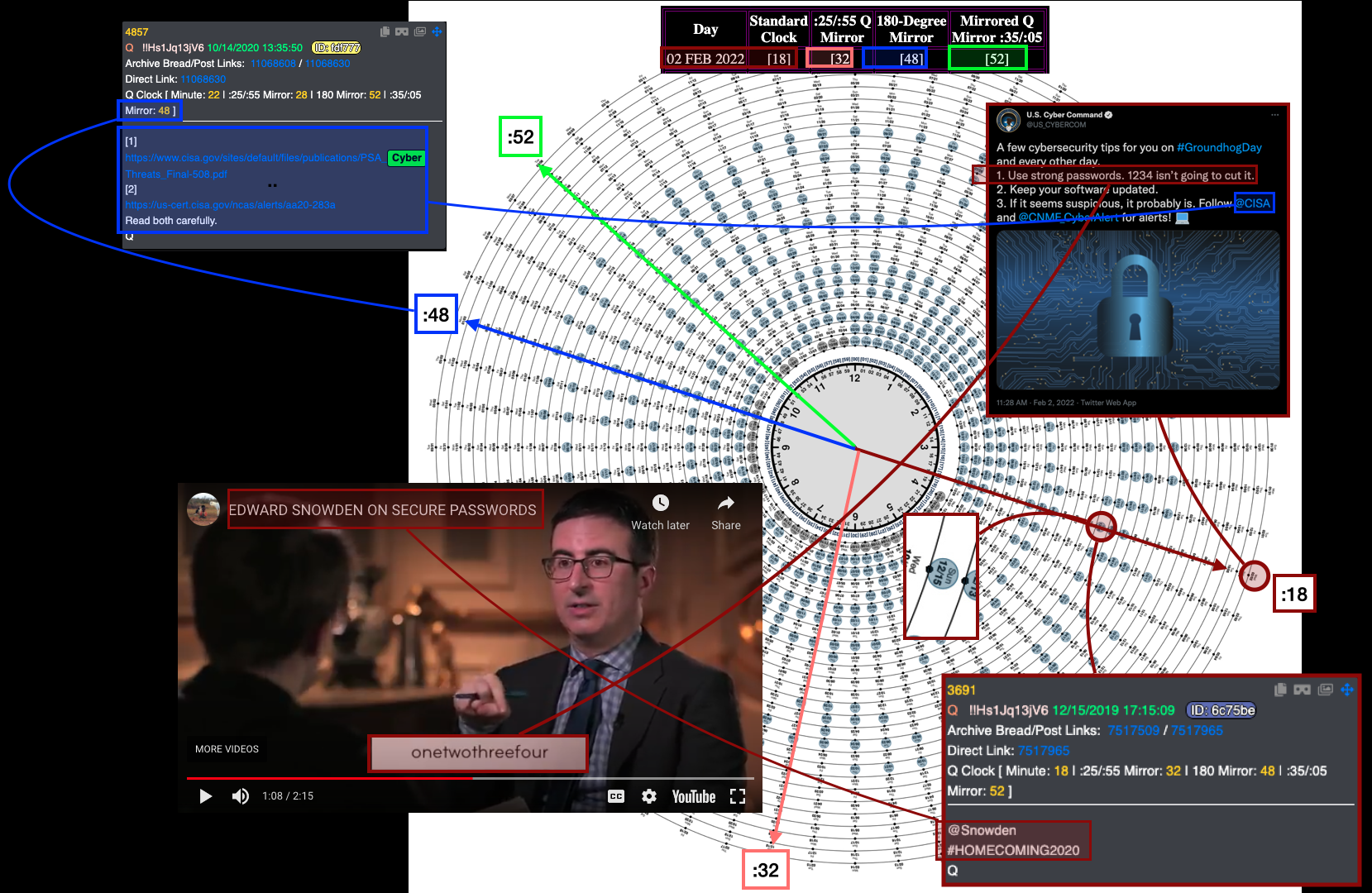Click the Watch later clock icon
The width and height of the screenshot is (1372, 893).
(660, 503)
